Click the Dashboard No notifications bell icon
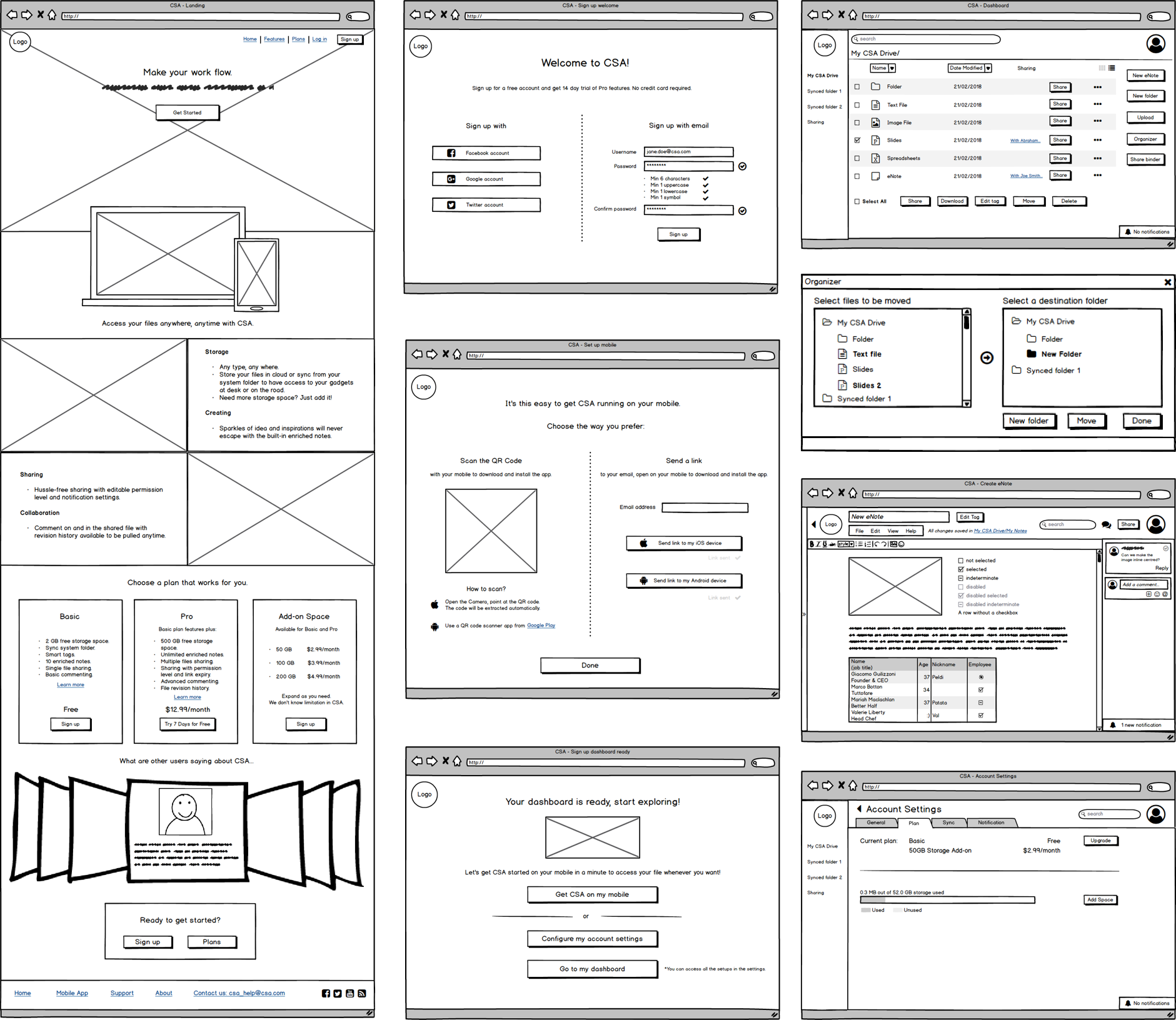 (1128, 232)
